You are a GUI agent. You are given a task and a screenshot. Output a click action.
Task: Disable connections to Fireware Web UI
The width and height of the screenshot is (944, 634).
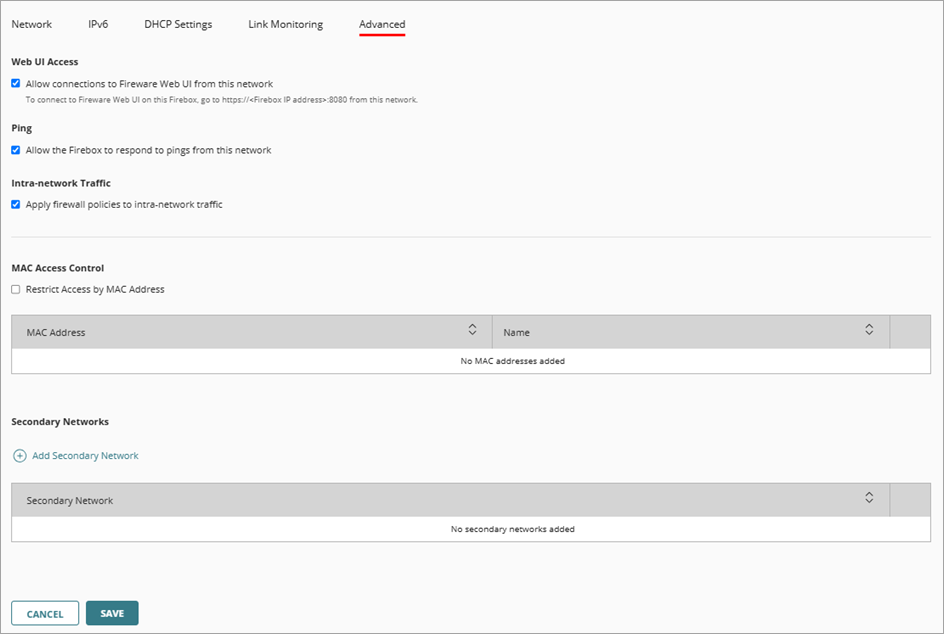(x=15, y=83)
